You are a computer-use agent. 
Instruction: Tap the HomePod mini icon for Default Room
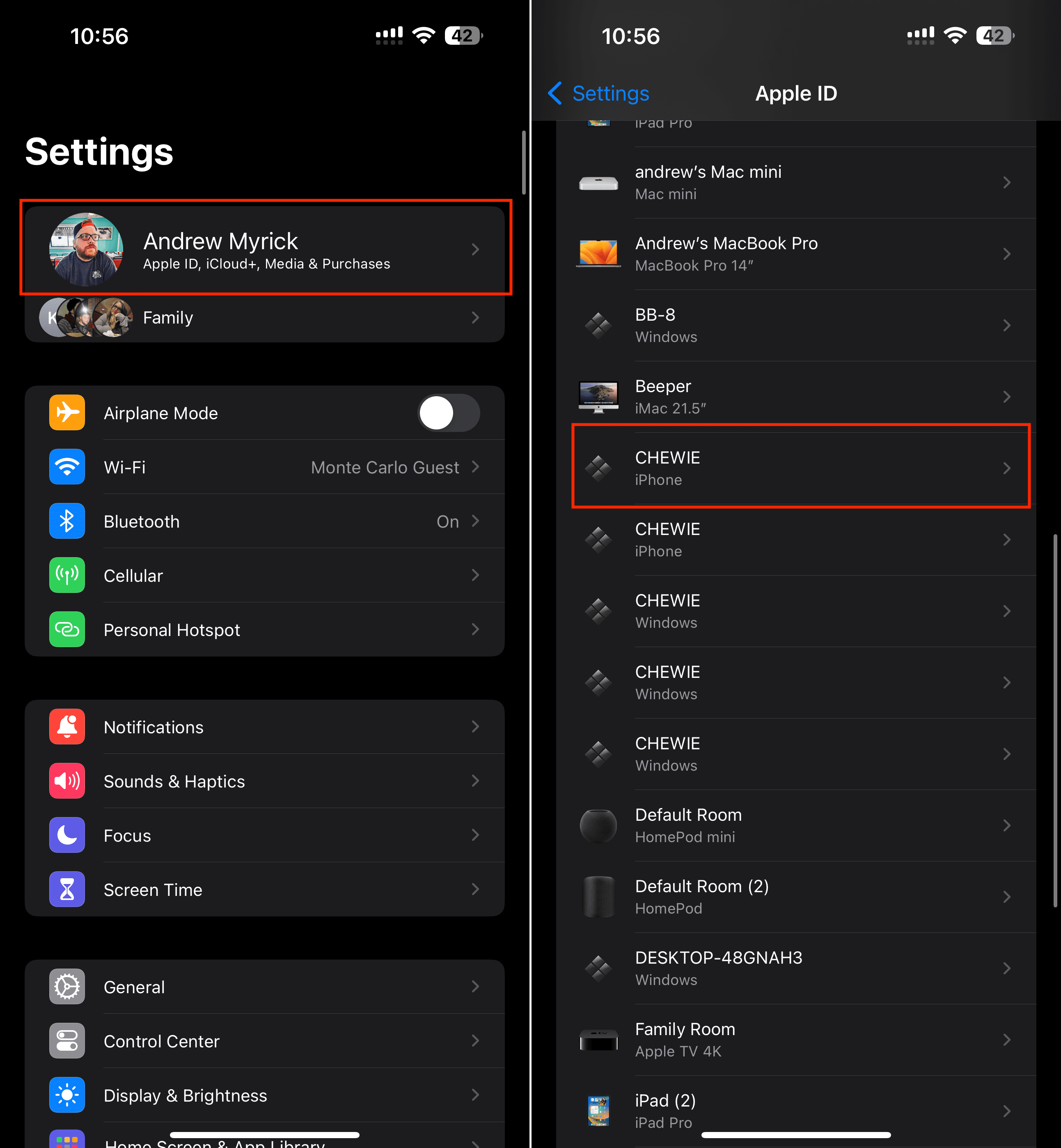pyautogui.click(x=598, y=826)
